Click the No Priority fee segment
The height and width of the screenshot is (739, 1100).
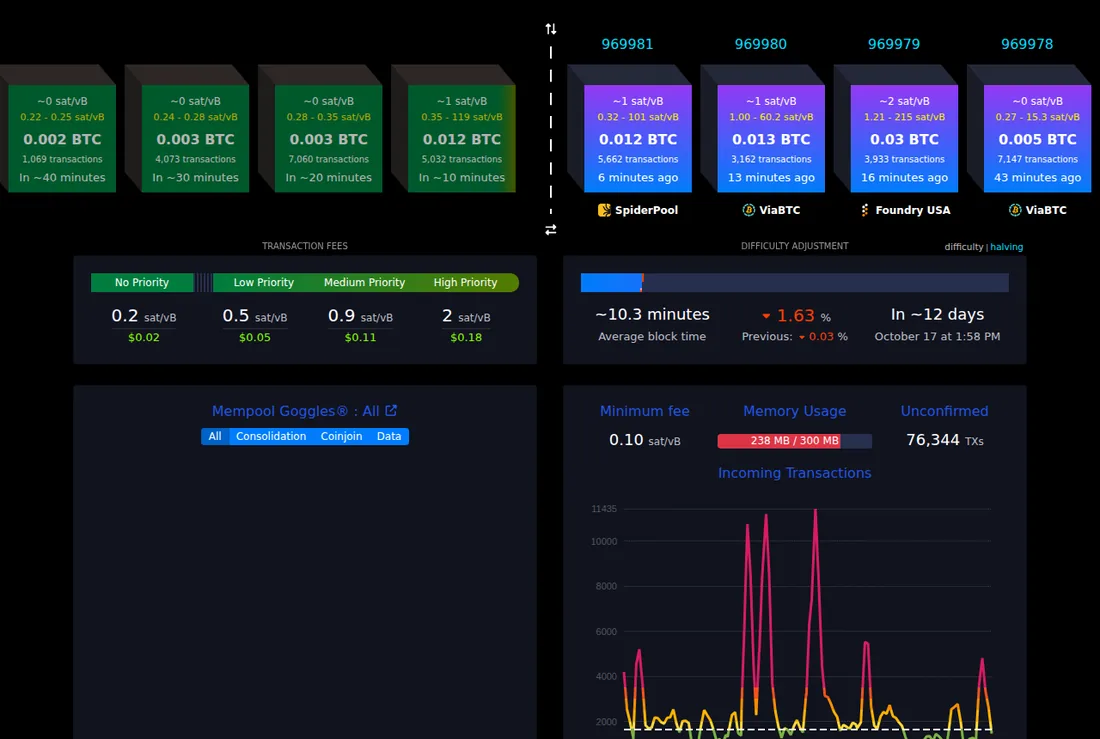(142, 282)
